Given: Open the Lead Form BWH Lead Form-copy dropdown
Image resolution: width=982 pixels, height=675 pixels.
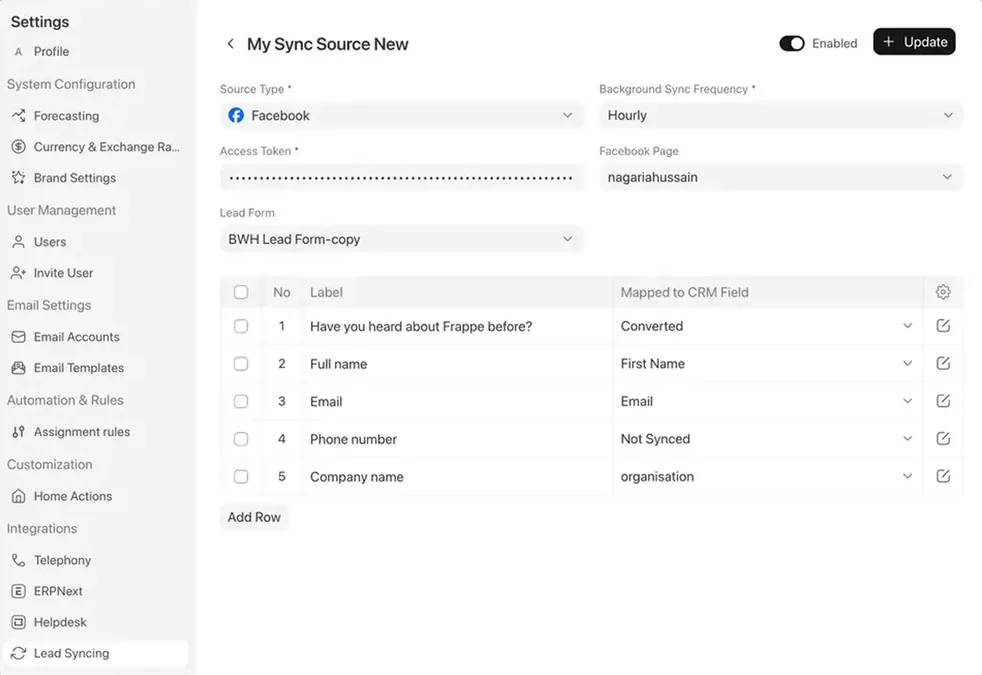Looking at the screenshot, I should [x=401, y=239].
